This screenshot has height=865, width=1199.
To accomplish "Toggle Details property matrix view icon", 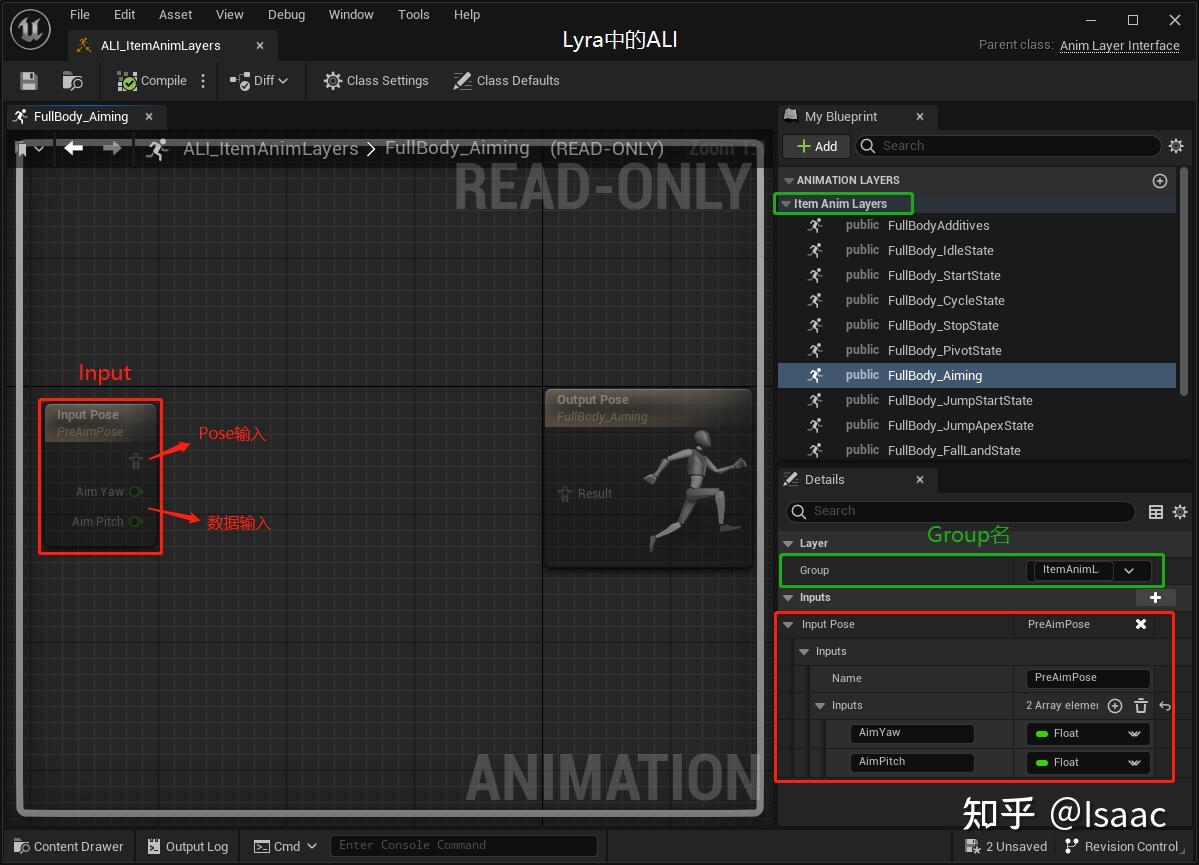I will (x=1155, y=512).
